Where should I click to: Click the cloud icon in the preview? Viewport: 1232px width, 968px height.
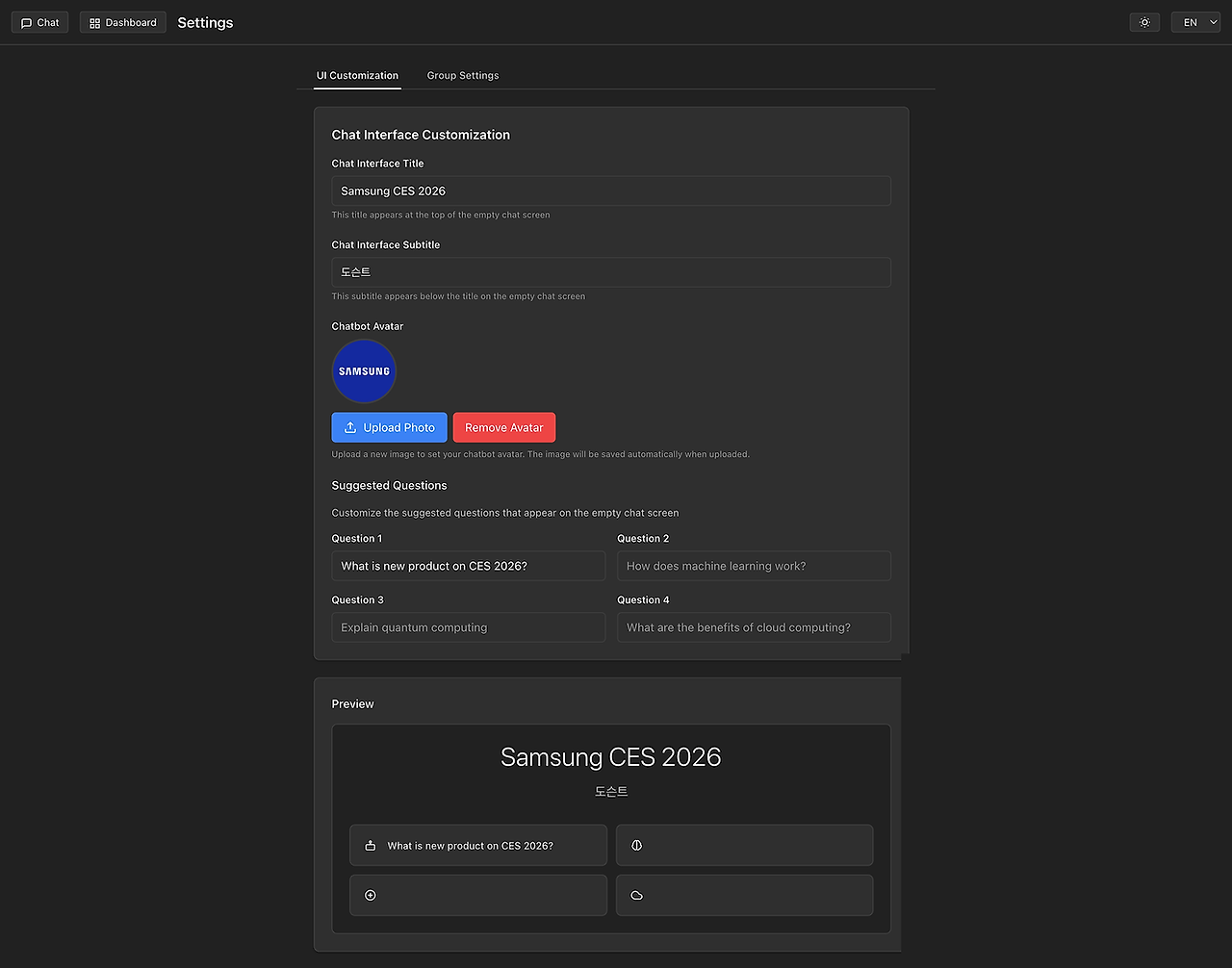(636, 896)
